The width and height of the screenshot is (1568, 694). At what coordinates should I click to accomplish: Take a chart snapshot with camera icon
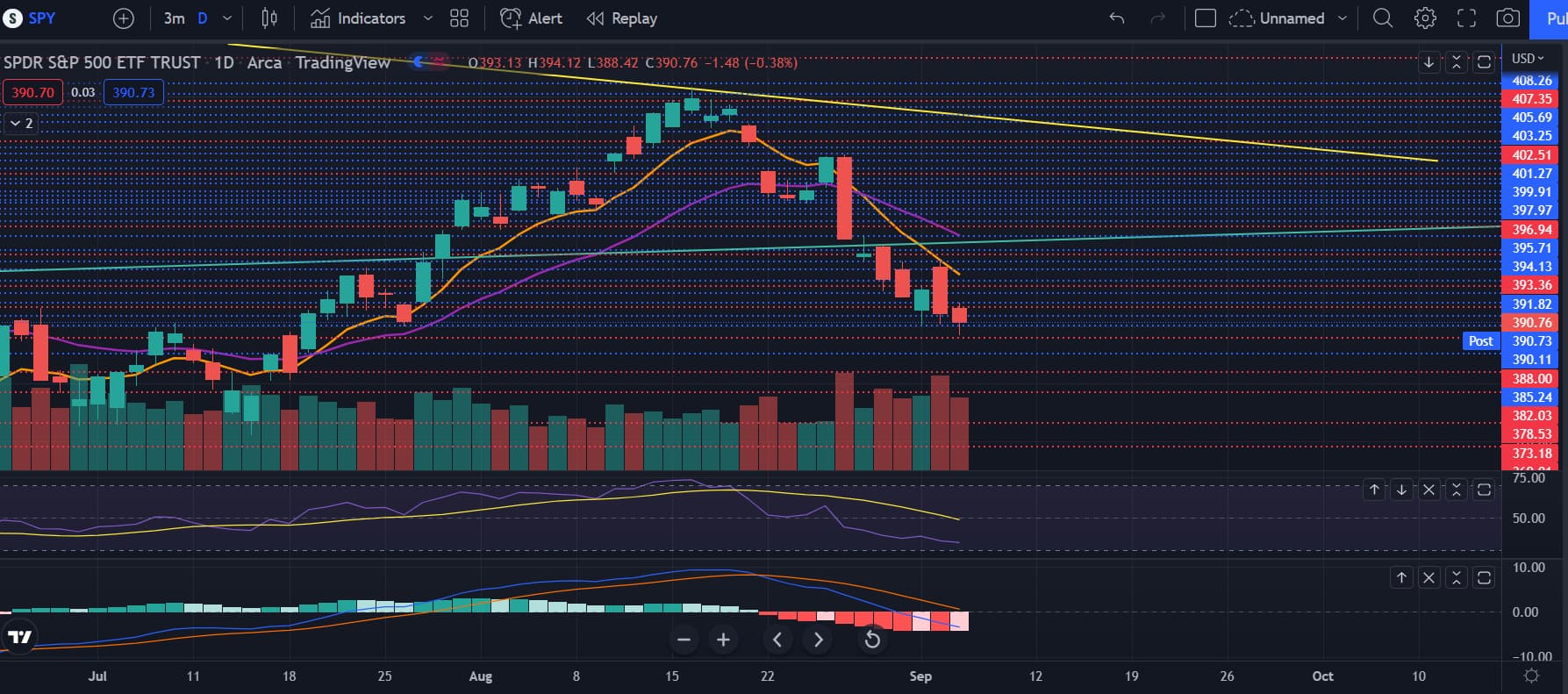click(1508, 18)
